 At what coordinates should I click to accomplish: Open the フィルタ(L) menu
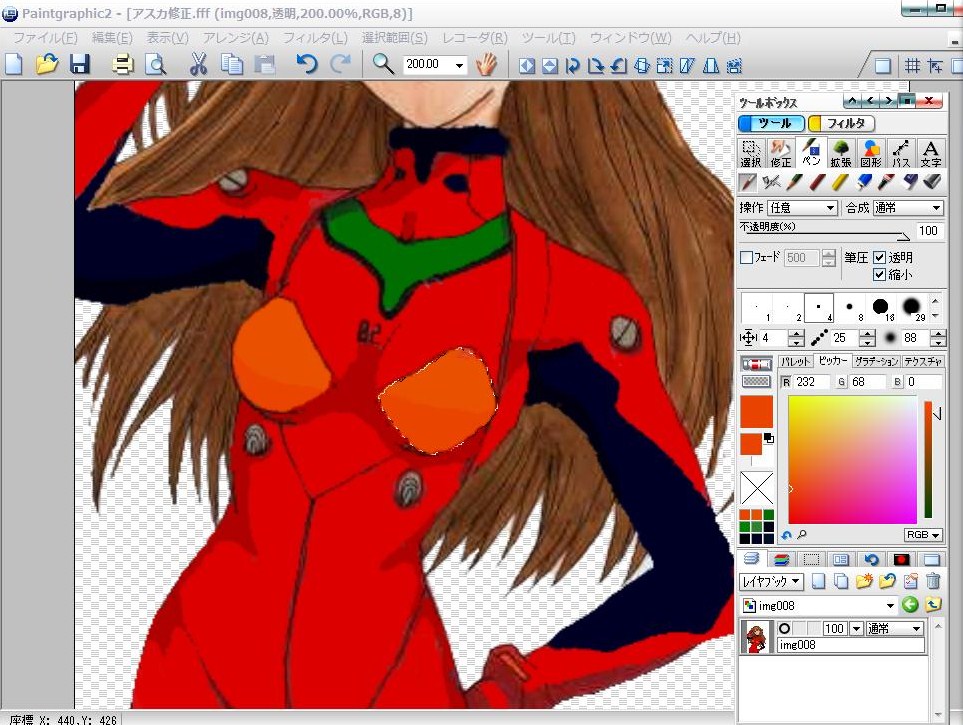pos(315,38)
